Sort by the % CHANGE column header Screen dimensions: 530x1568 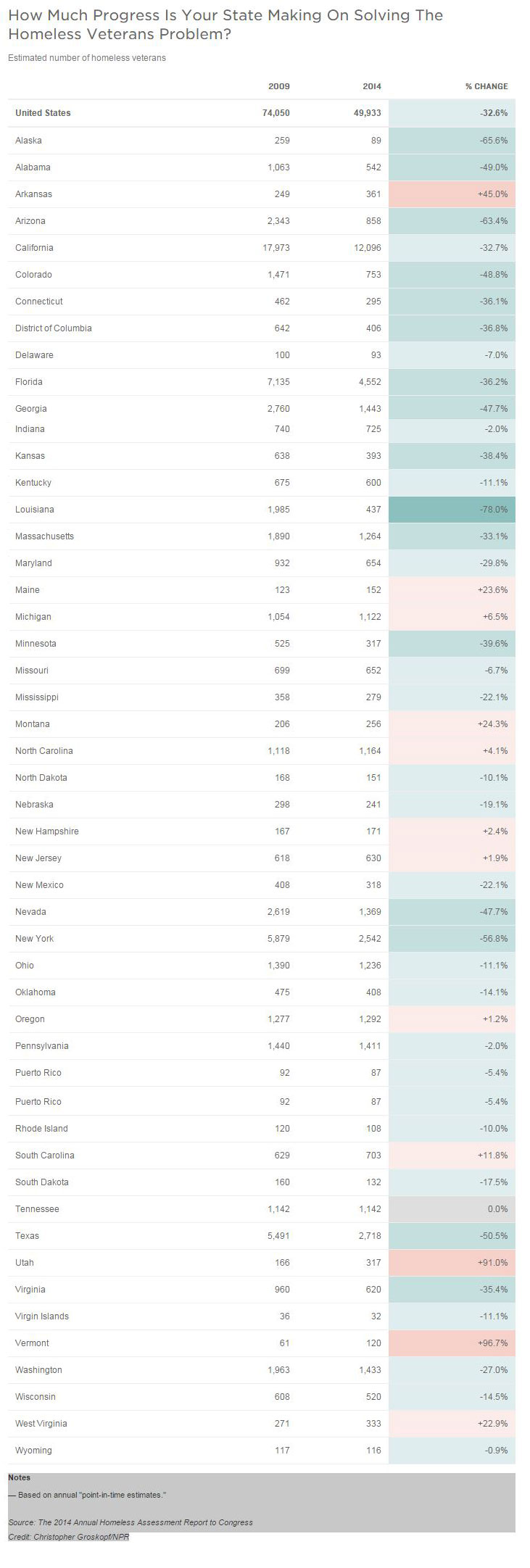coord(486,86)
